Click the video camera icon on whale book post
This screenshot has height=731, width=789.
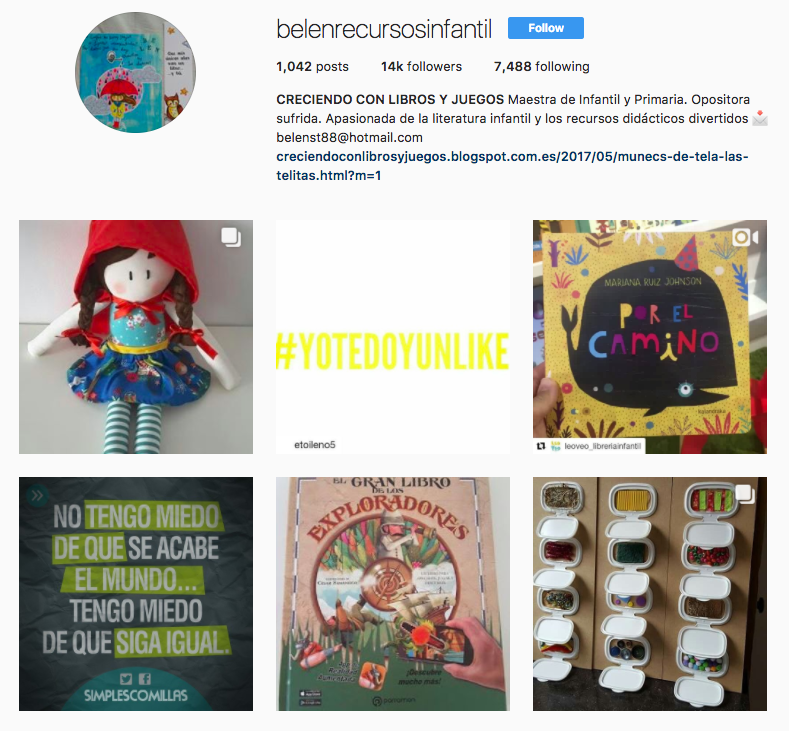[x=745, y=237]
